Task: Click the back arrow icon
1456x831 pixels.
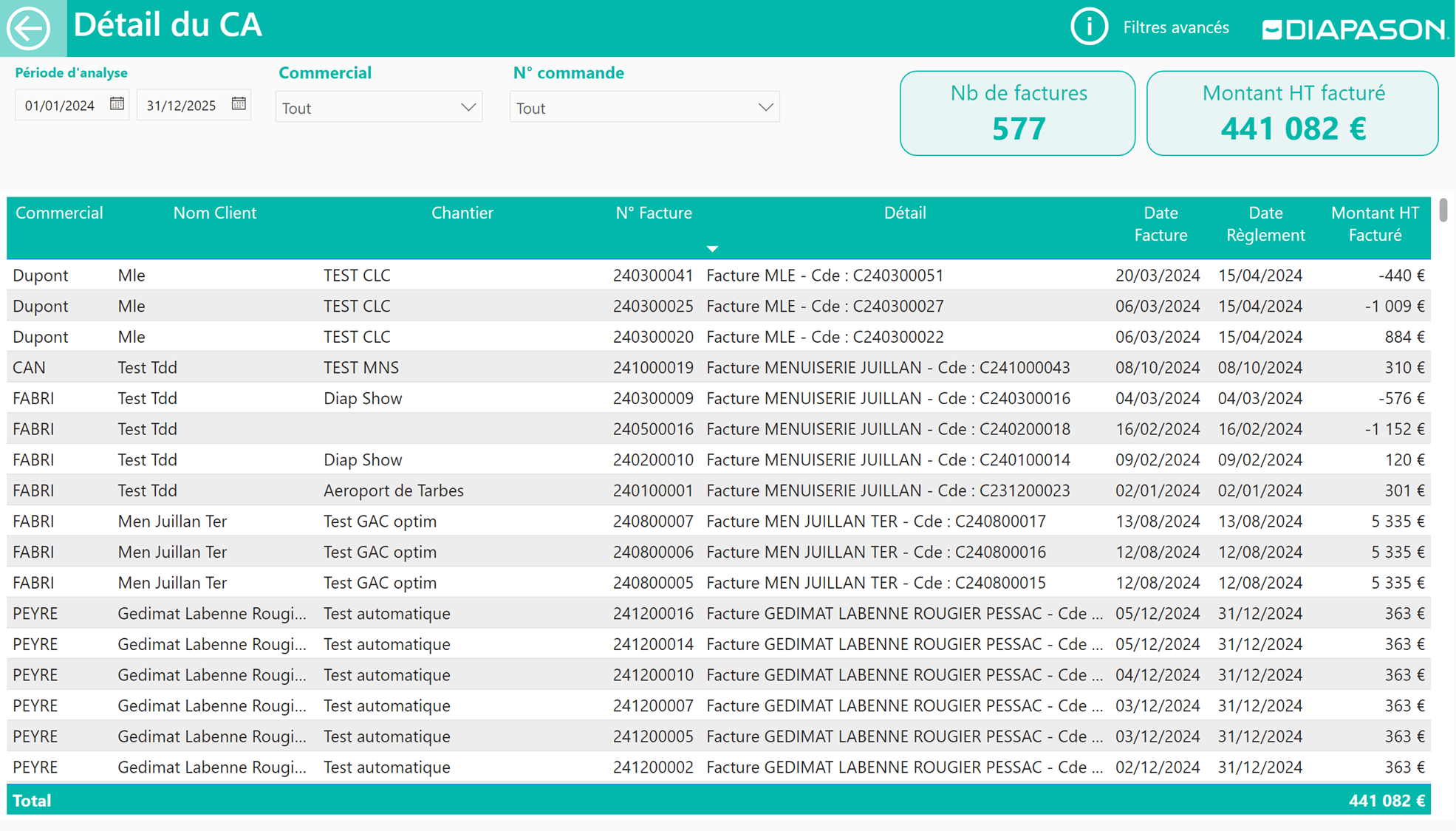Action: point(30,28)
